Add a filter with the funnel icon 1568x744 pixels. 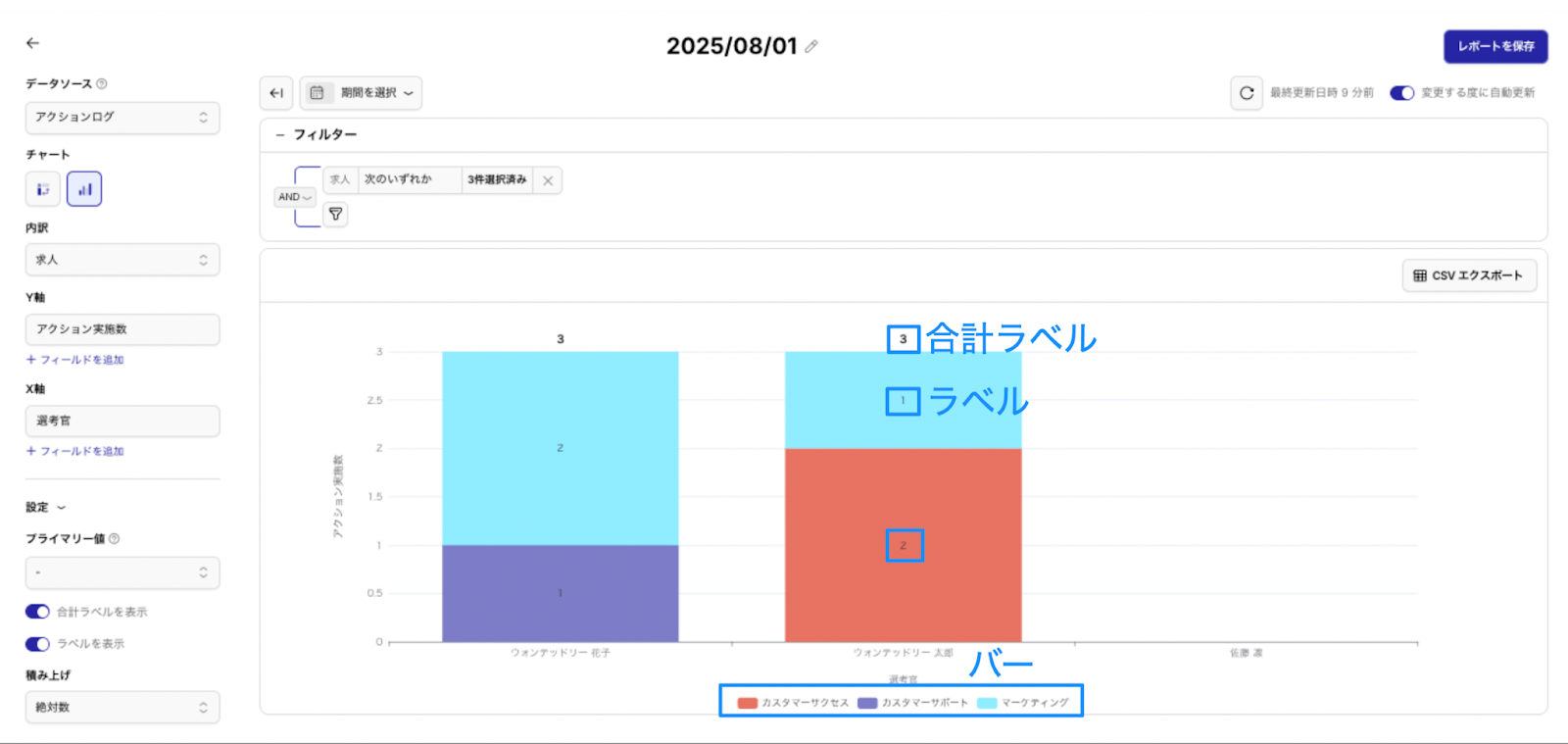tap(335, 214)
